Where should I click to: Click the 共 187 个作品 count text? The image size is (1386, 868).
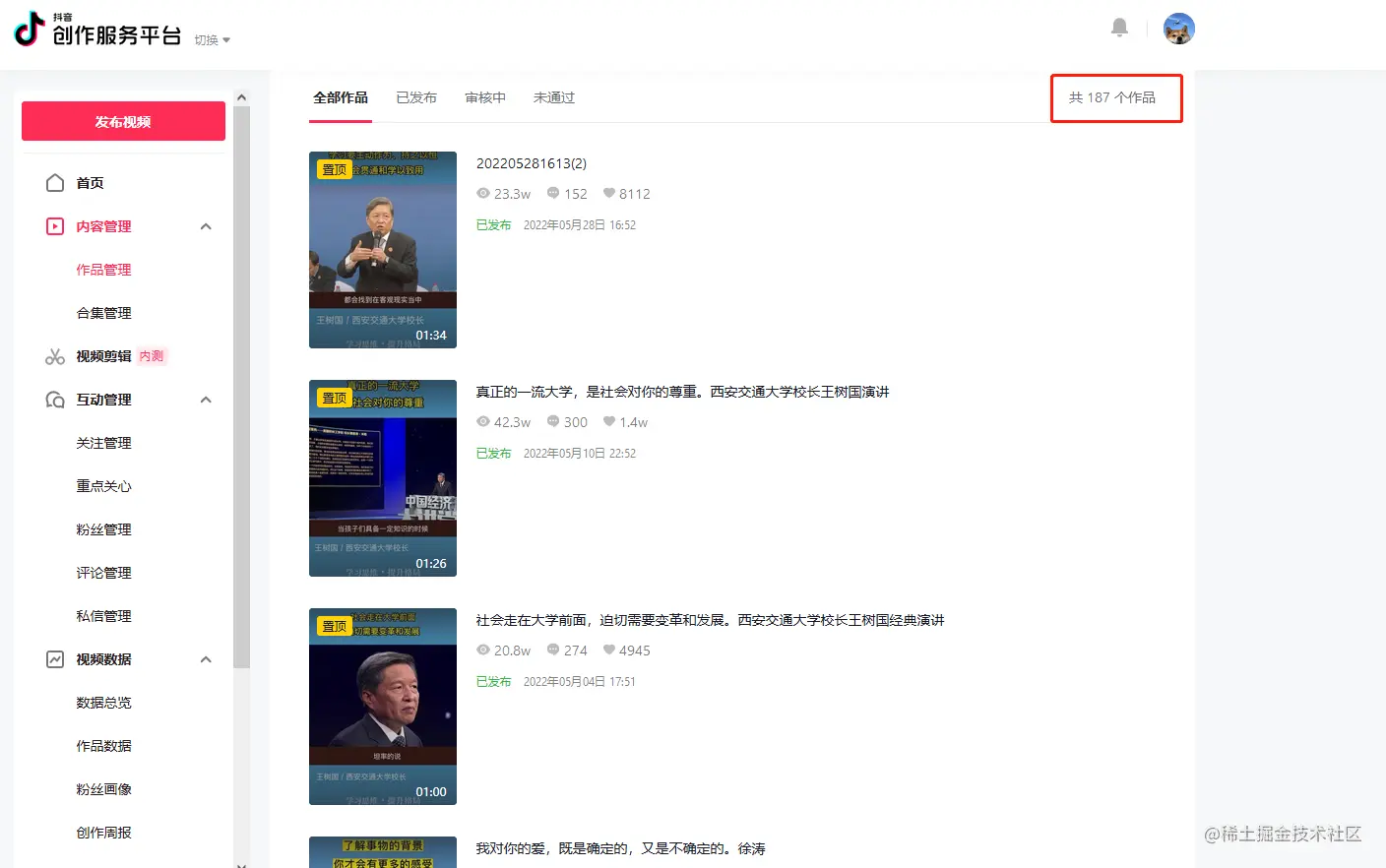pos(1112,97)
